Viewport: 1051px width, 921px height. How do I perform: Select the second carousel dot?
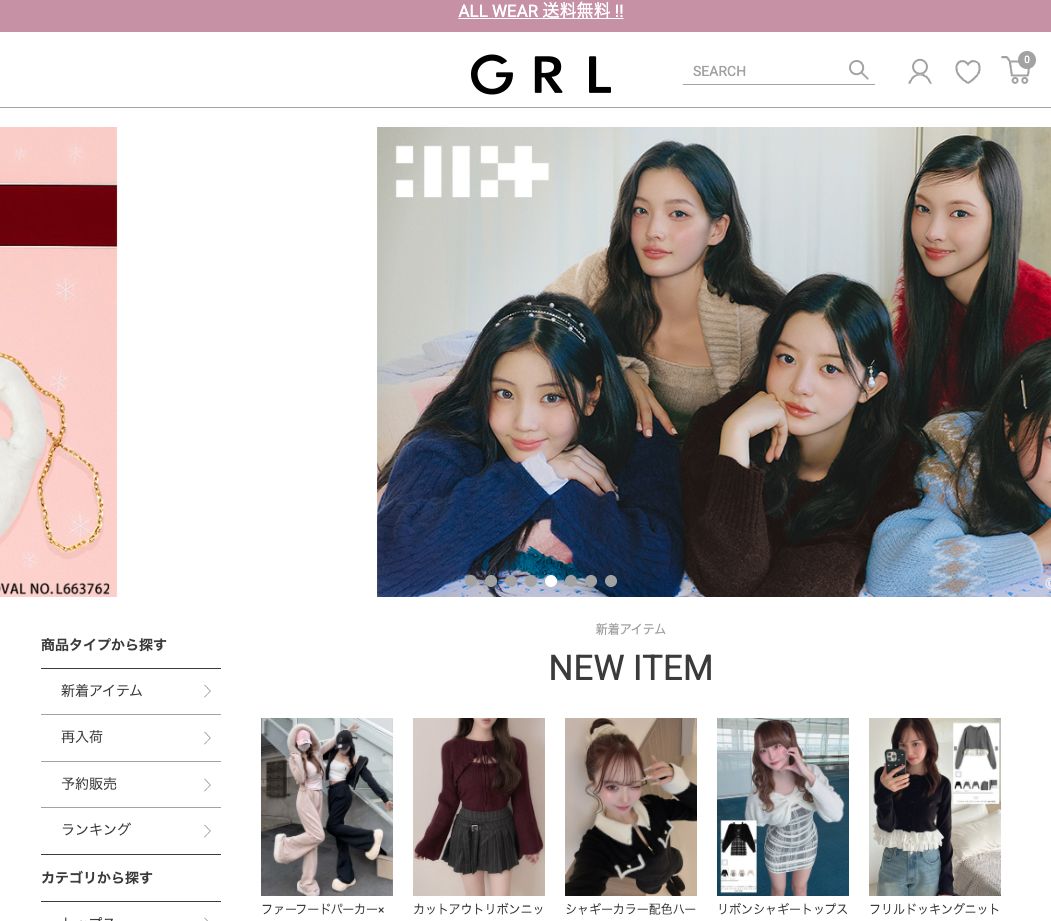pyautogui.click(x=491, y=581)
